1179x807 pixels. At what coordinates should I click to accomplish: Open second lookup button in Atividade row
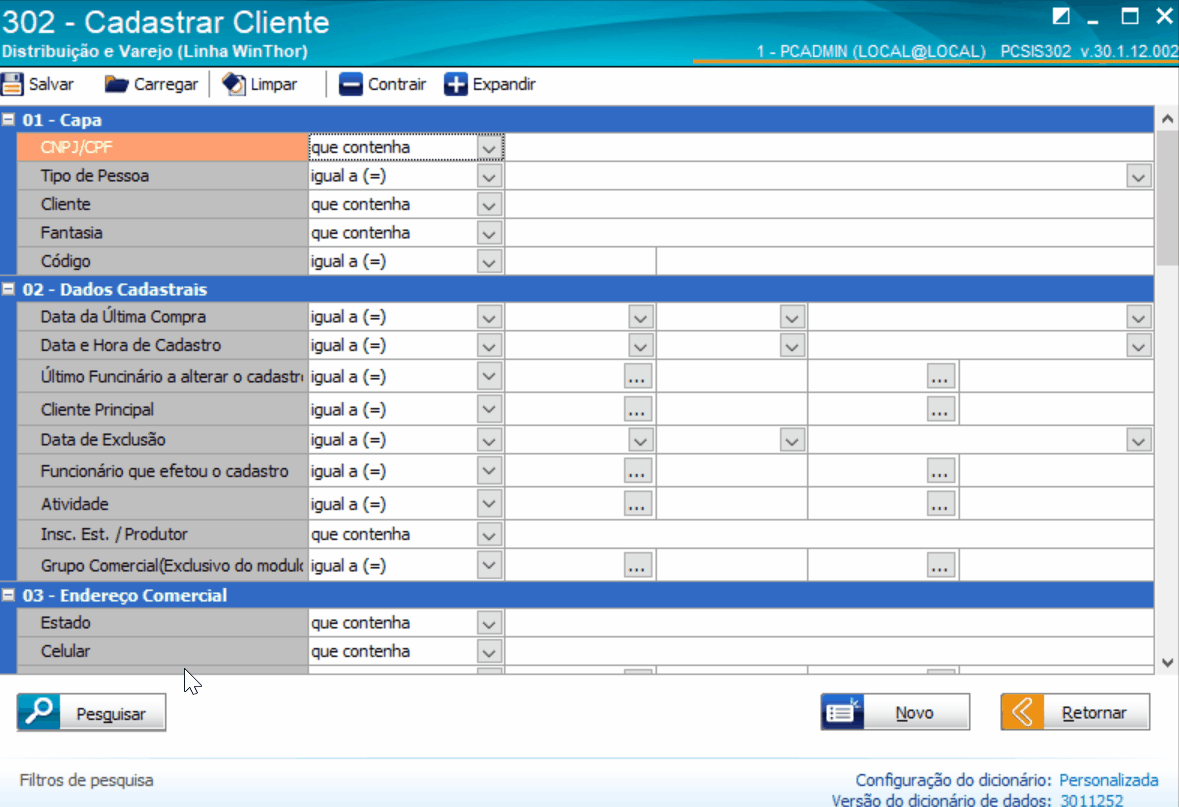pyautogui.click(x=940, y=505)
